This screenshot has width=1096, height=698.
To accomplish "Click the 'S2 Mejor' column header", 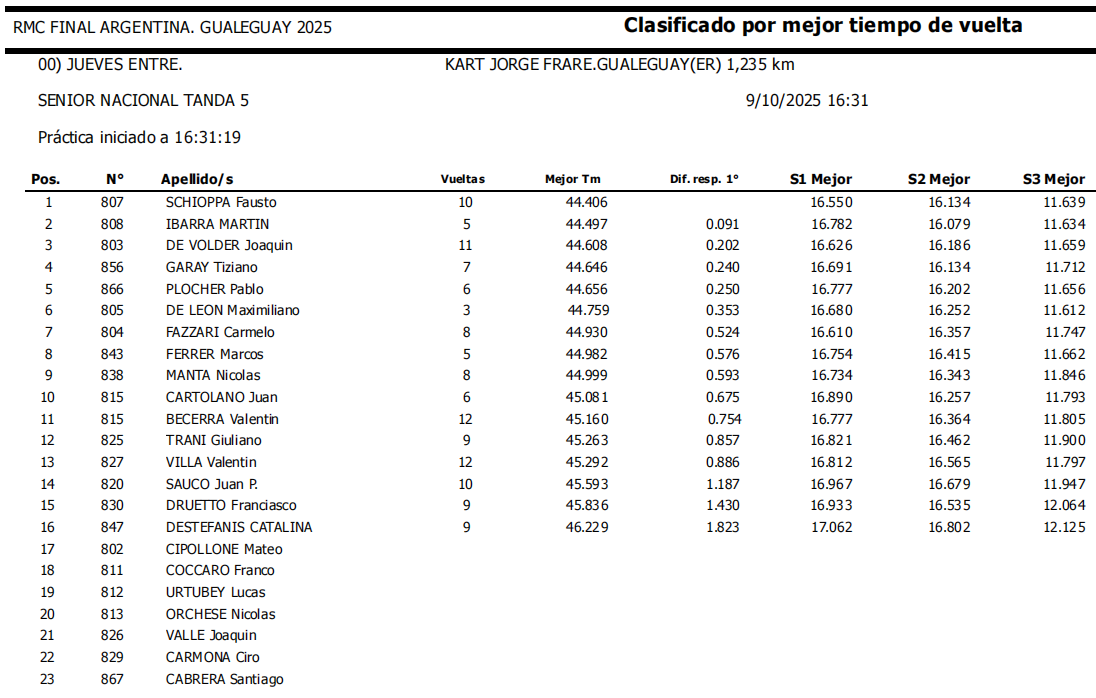I will pos(938,180).
